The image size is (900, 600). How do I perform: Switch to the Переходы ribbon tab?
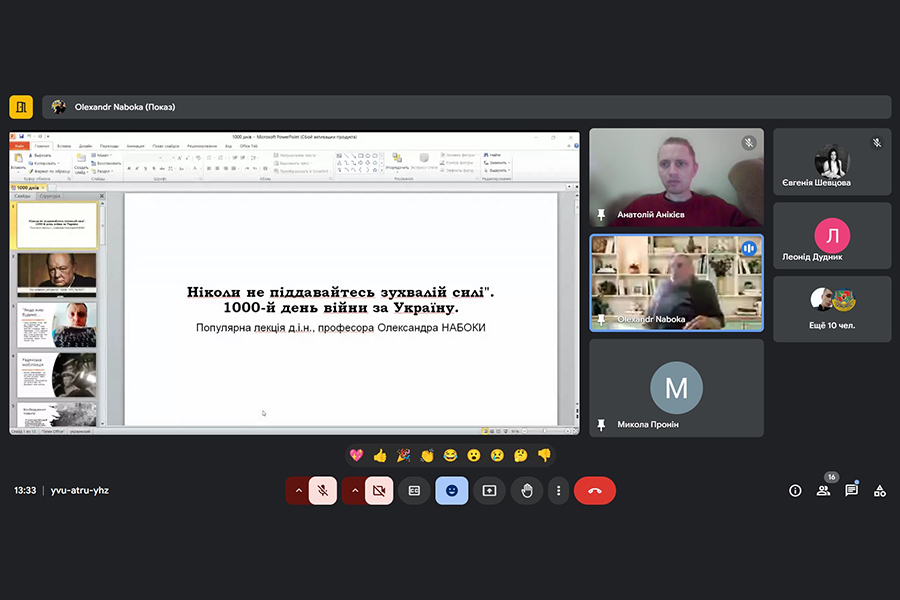[109, 146]
